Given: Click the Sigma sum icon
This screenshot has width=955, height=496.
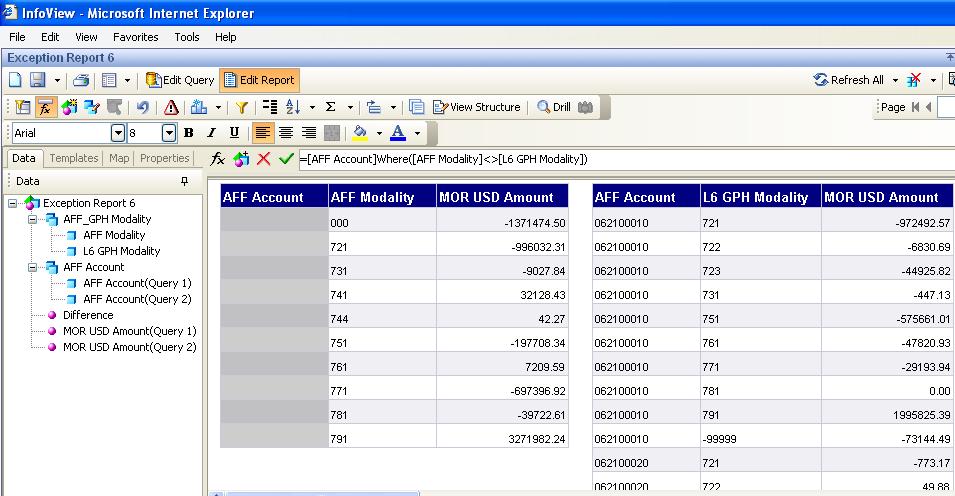Looking at the screenshot, I should pyautogui.click(x=331, y=107).
